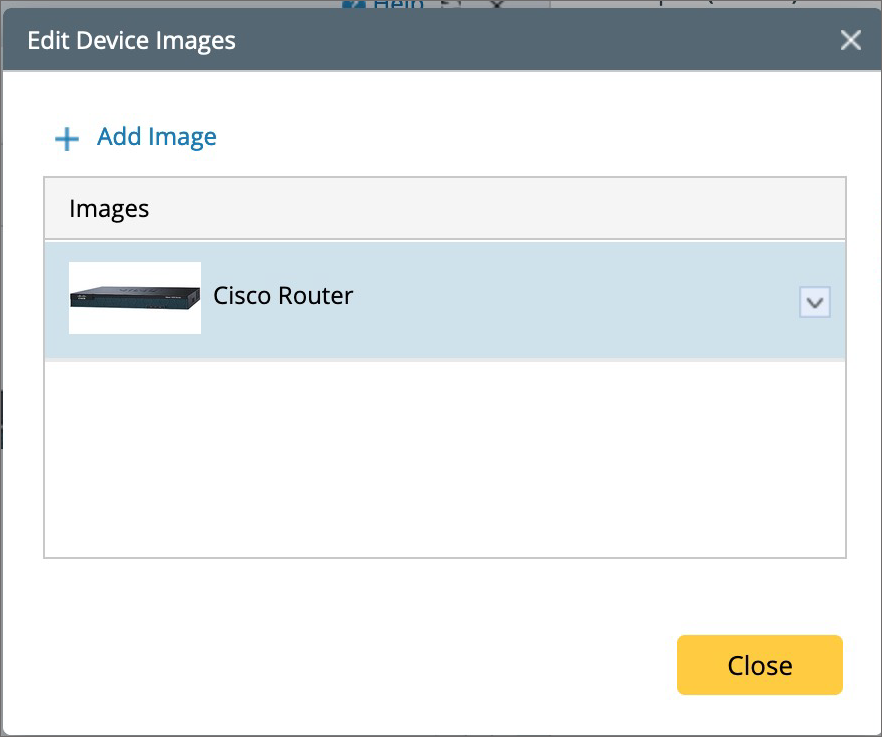Click the Help icon behind the dialog

tap(352, 5)
